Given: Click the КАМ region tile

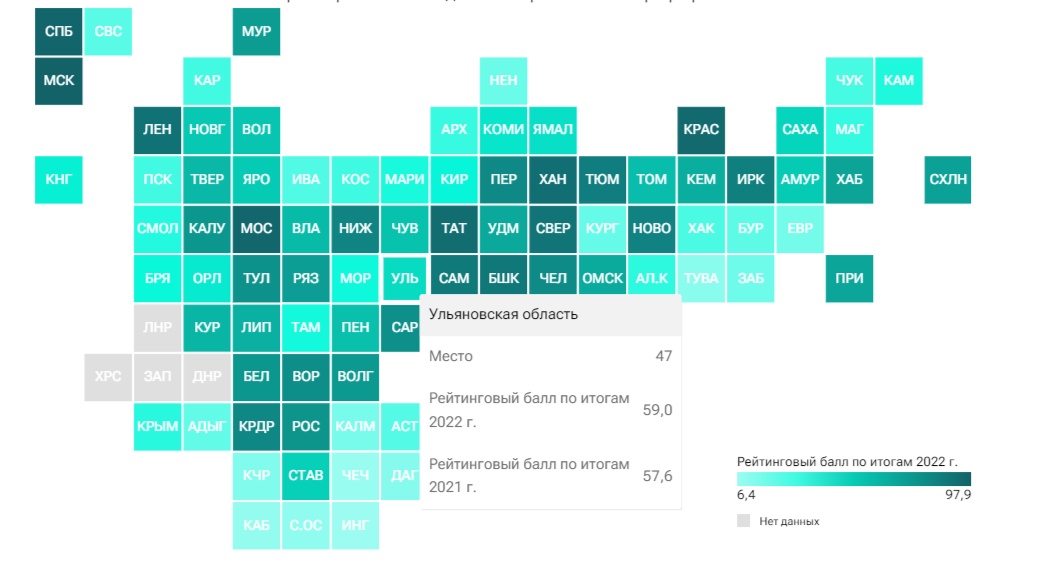Looking at the screenshot, I should [899, 80].
